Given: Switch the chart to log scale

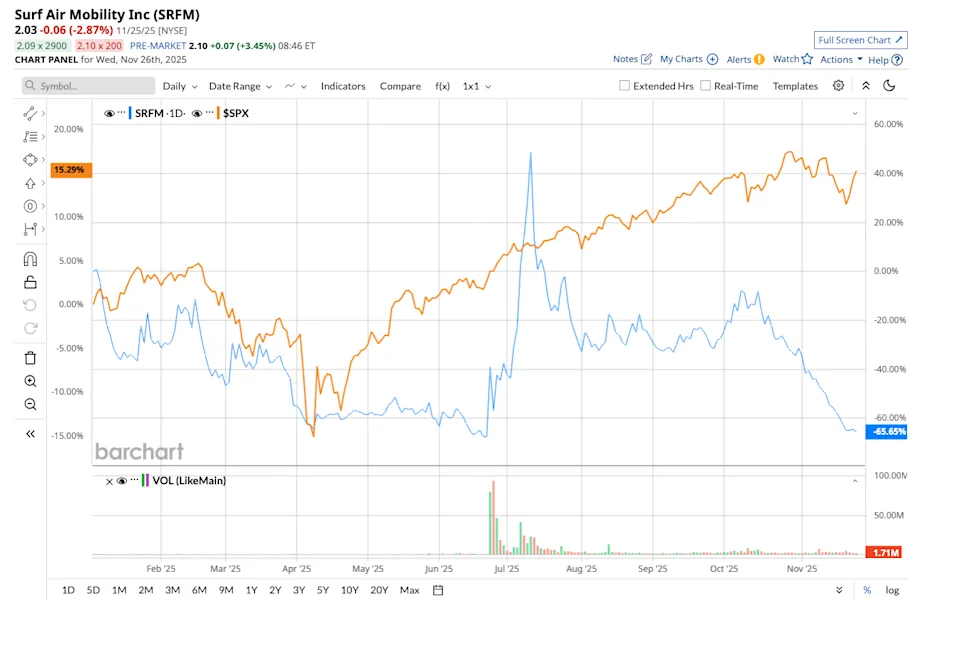Looking at the screenshot, I should [891, 590].
